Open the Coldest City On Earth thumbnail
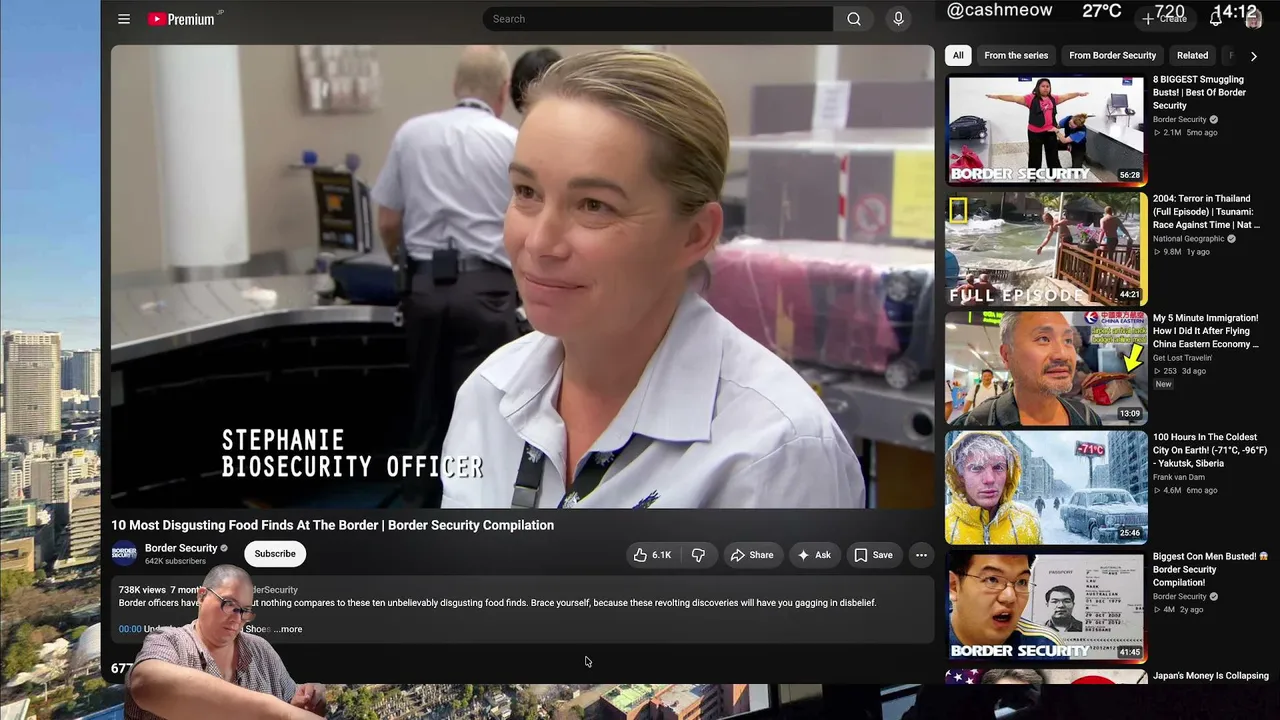Screen dimensions: 1280x720 (x=1046, y=487)
